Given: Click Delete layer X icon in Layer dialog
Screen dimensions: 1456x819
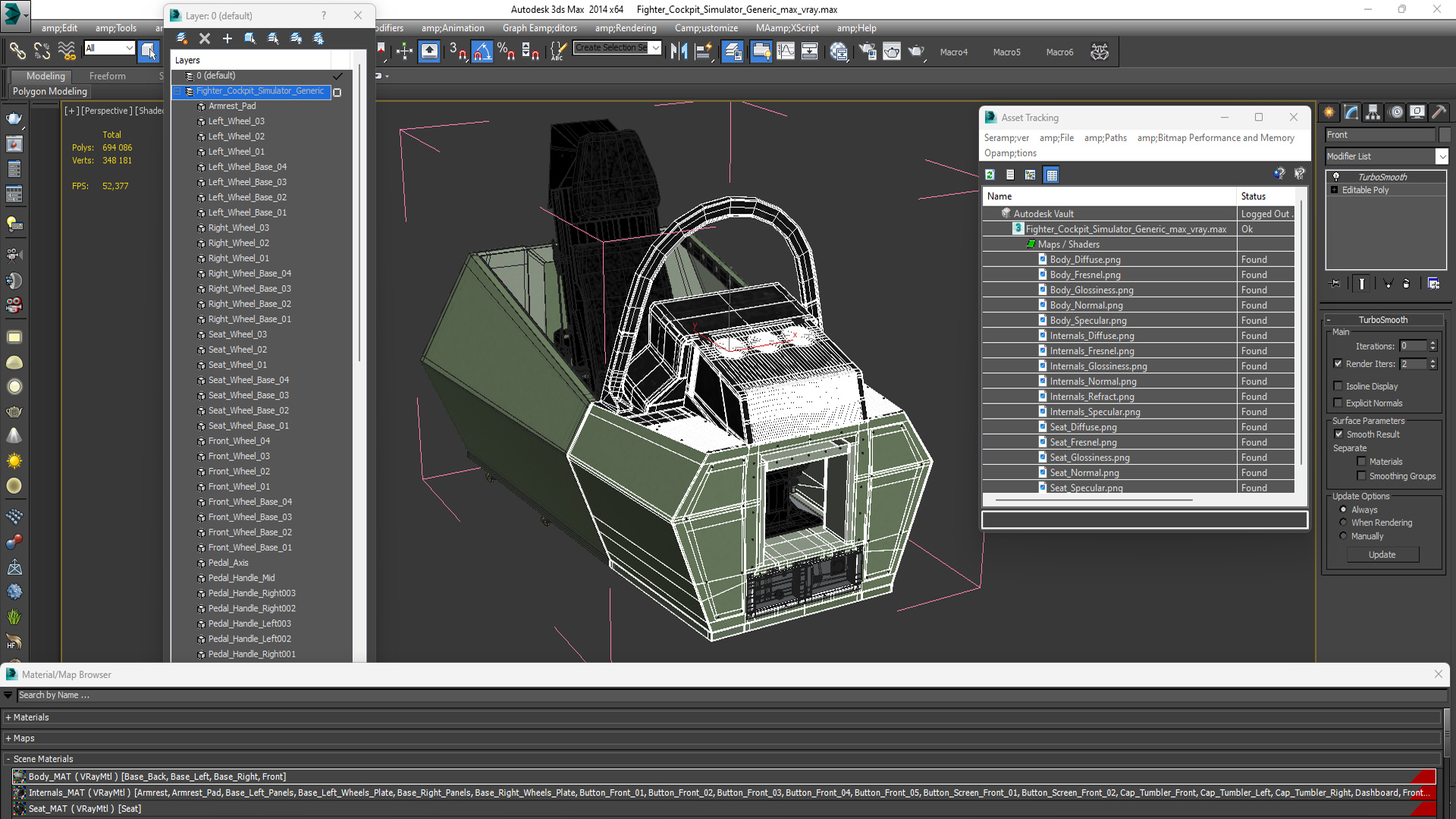Looking at the screenshot, I should coord(205,38).
